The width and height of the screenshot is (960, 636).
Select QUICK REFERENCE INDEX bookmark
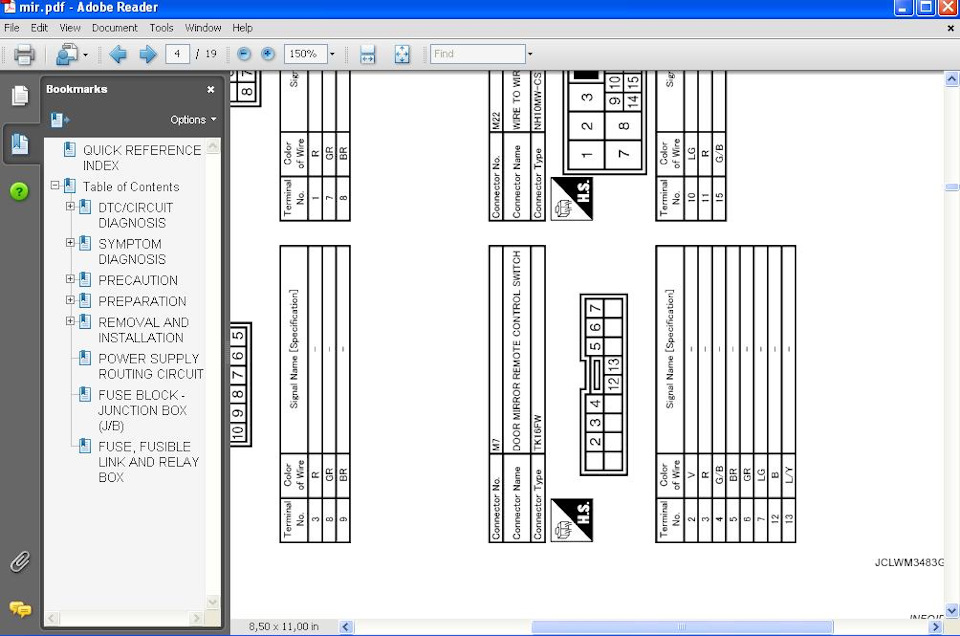[x=142, y=158]
